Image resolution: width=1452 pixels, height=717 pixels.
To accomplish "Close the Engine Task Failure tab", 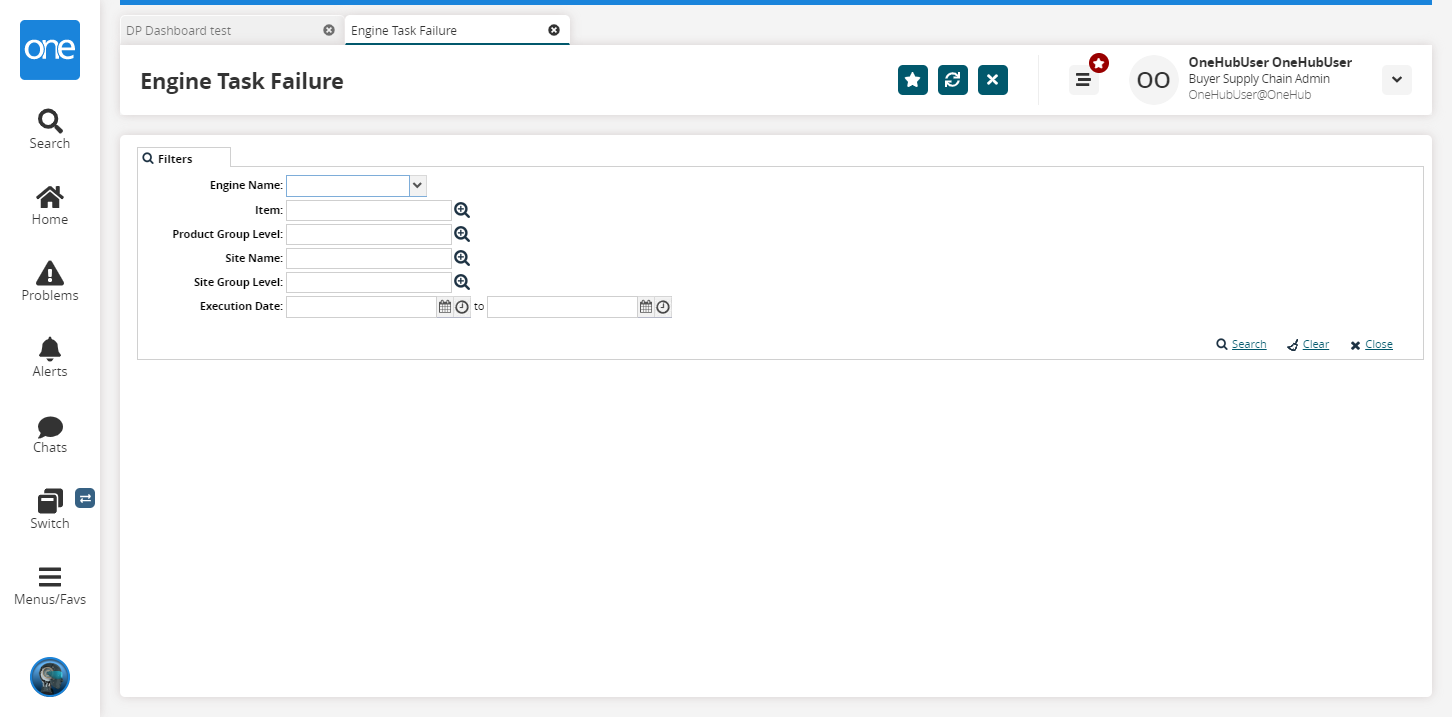I will [554, 30].
